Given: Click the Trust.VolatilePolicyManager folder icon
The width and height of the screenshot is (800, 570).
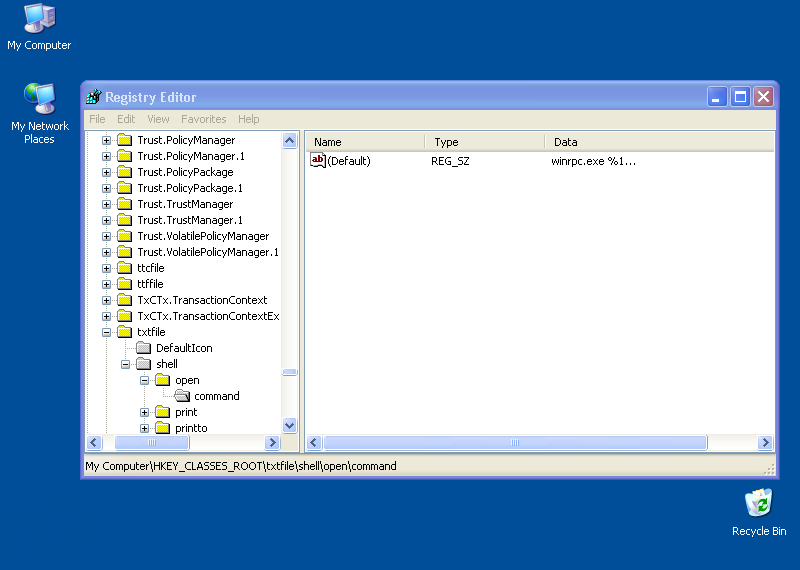Looking at the screenshot, I should point(124,236).
